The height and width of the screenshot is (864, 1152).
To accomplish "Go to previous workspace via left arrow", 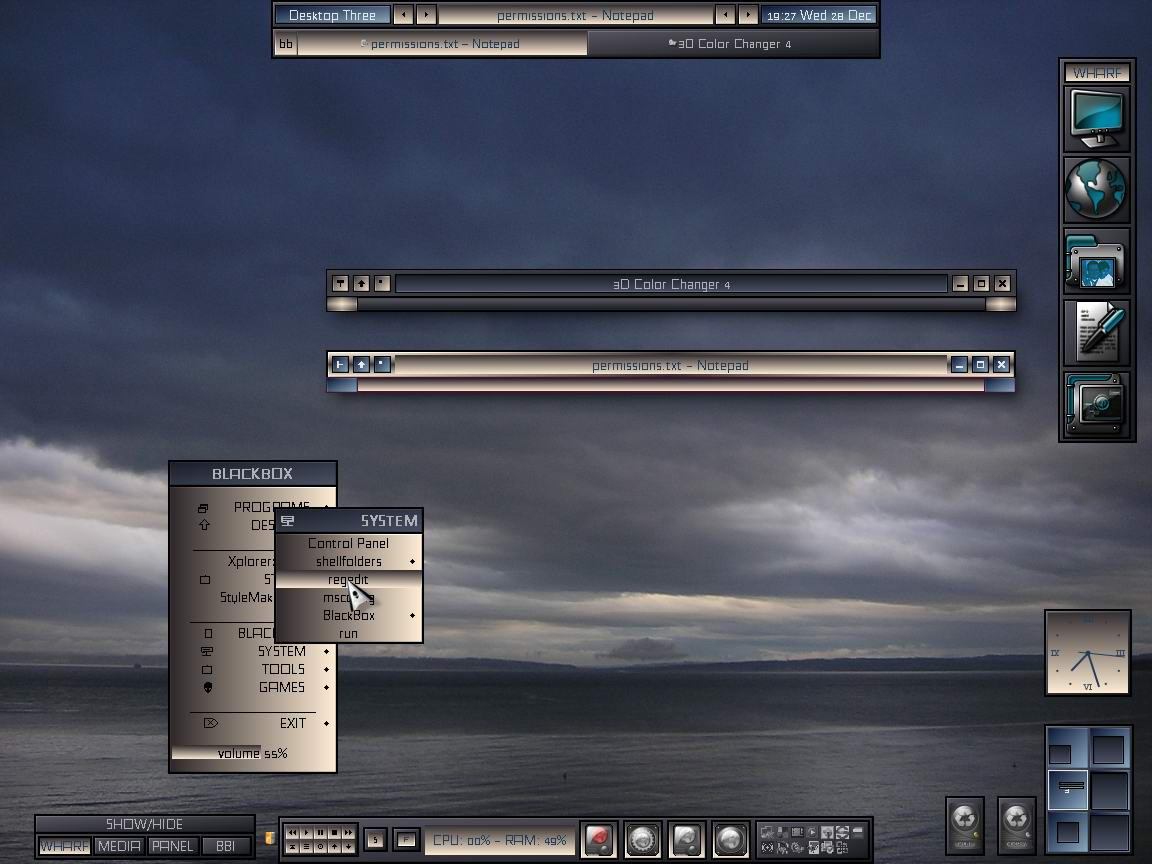I will tap(403, 15).
